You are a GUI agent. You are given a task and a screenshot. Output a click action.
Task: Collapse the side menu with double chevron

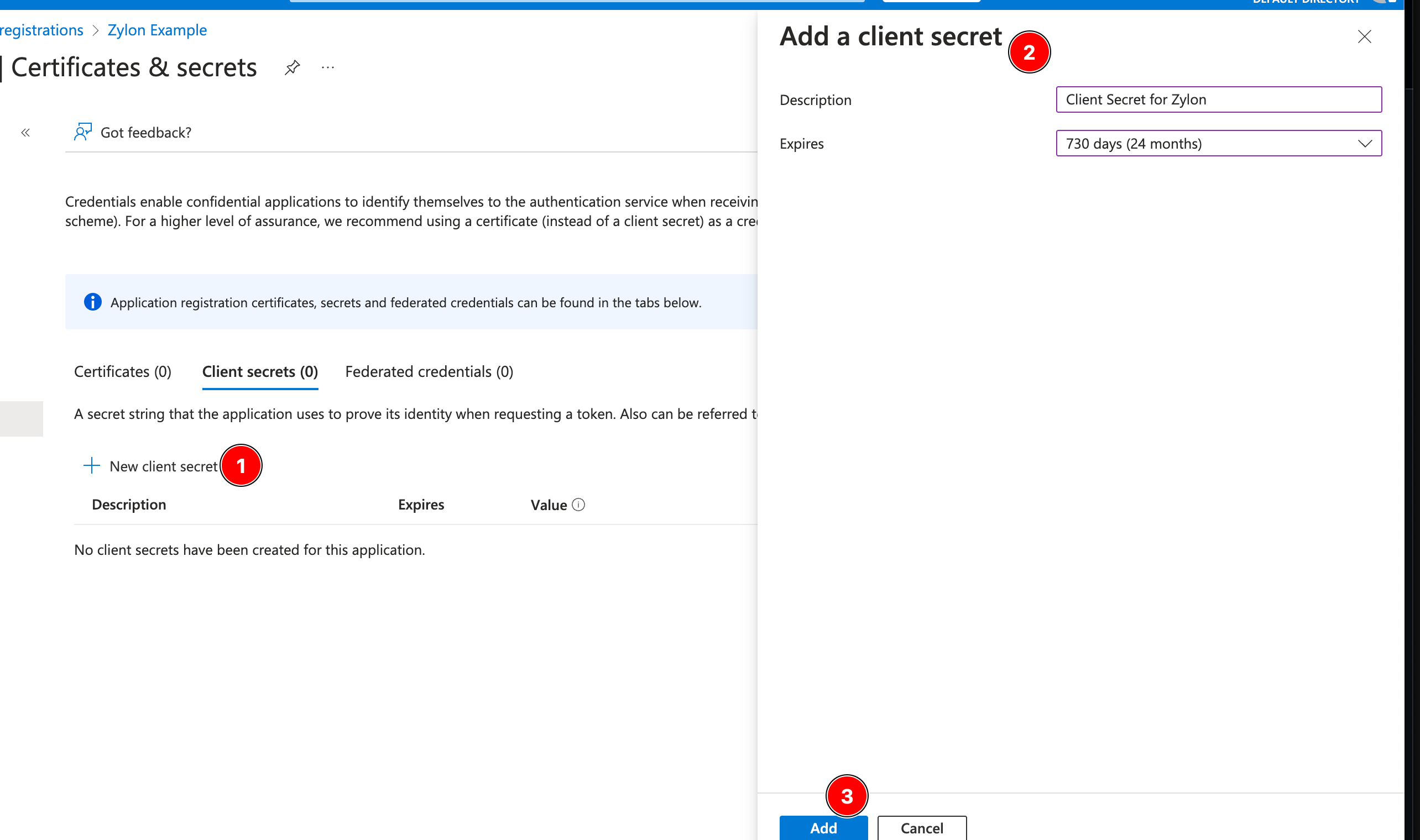pyautogui.click(x=25, y=133)
